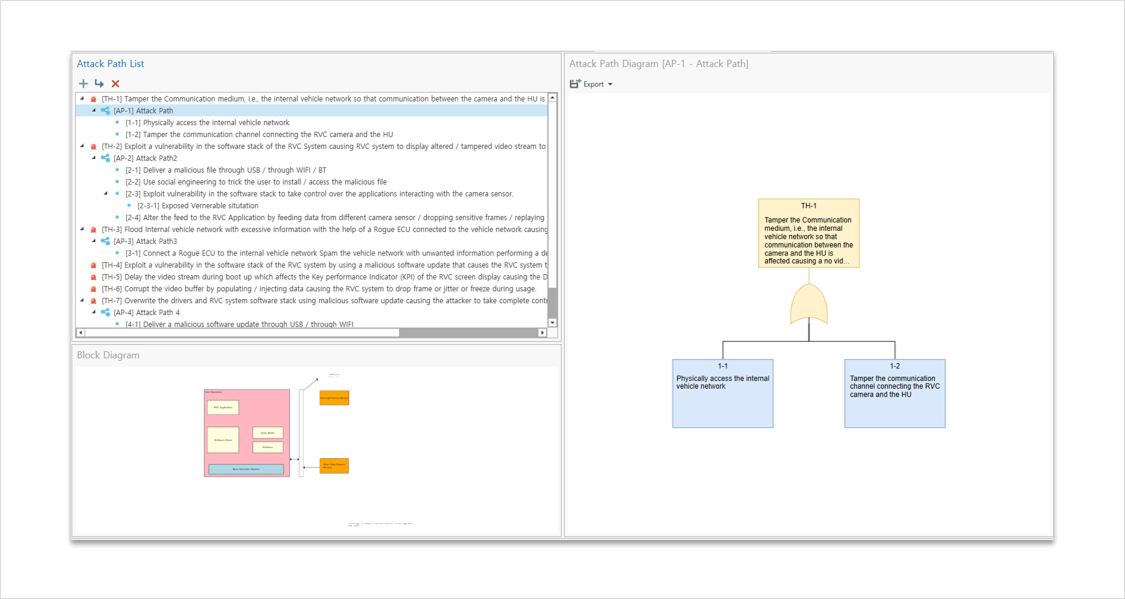
Task: Click the green plus add icon
Action: 83,84
